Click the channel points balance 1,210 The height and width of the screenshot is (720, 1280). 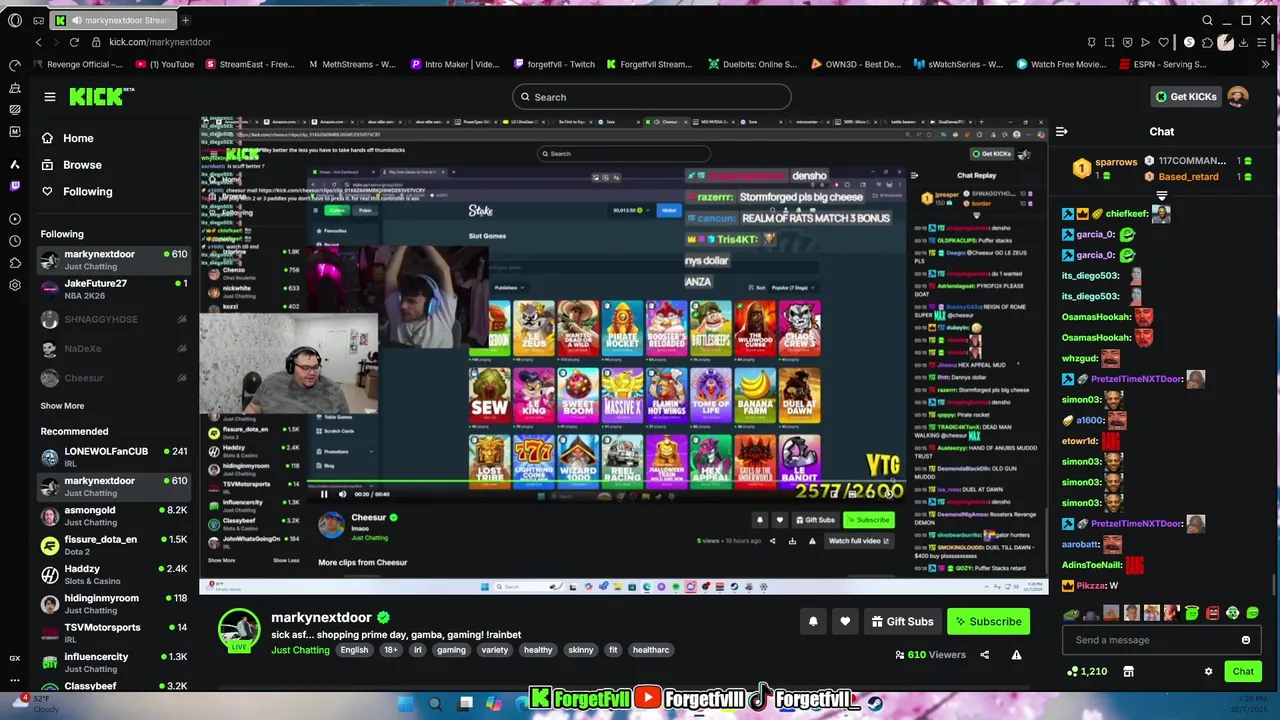(x=1087, y=671)
